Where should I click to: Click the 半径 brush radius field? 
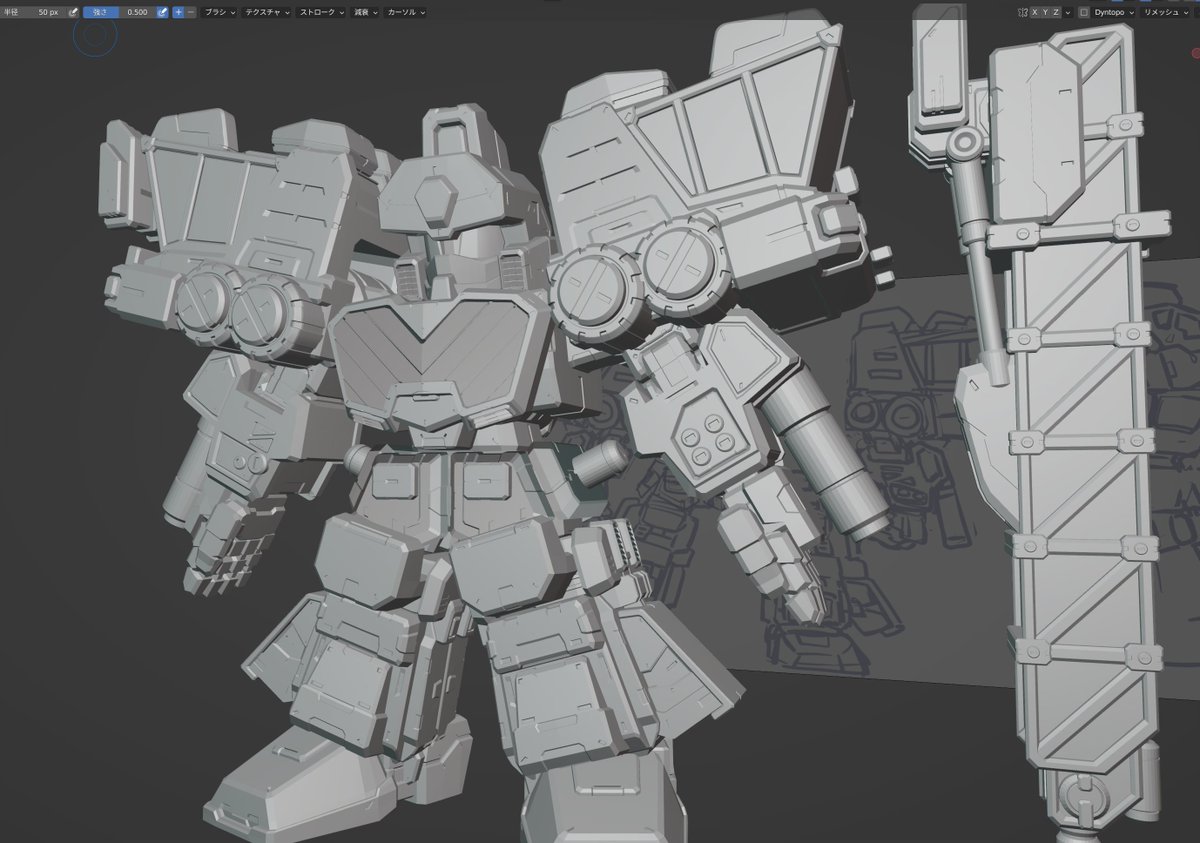point(33,12)
